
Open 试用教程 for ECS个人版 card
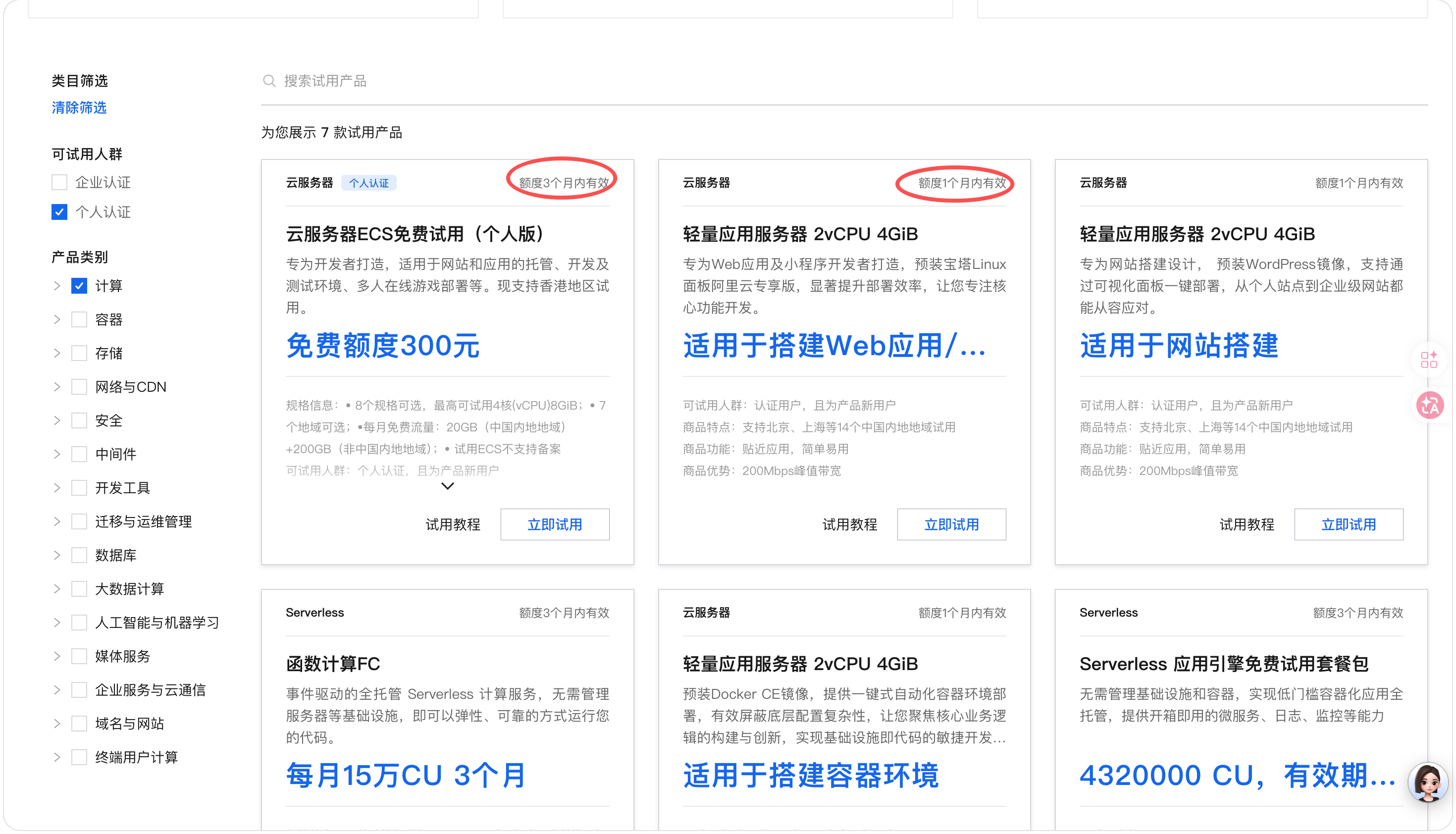point(453,524)
